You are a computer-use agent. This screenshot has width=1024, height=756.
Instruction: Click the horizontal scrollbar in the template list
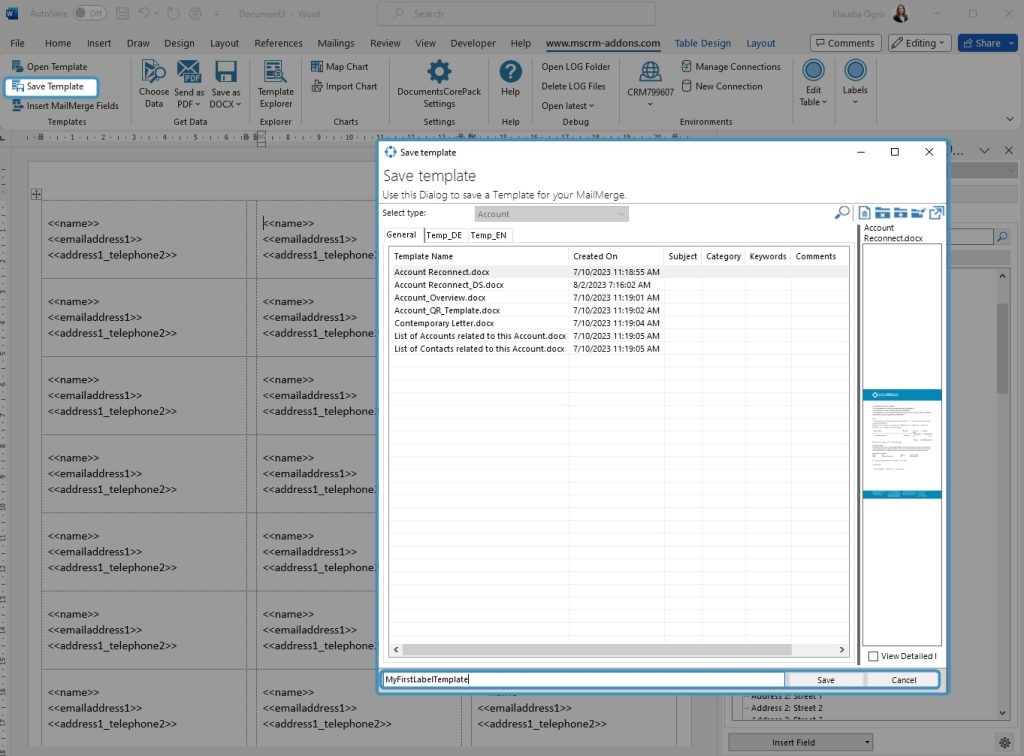coord(597,650)
